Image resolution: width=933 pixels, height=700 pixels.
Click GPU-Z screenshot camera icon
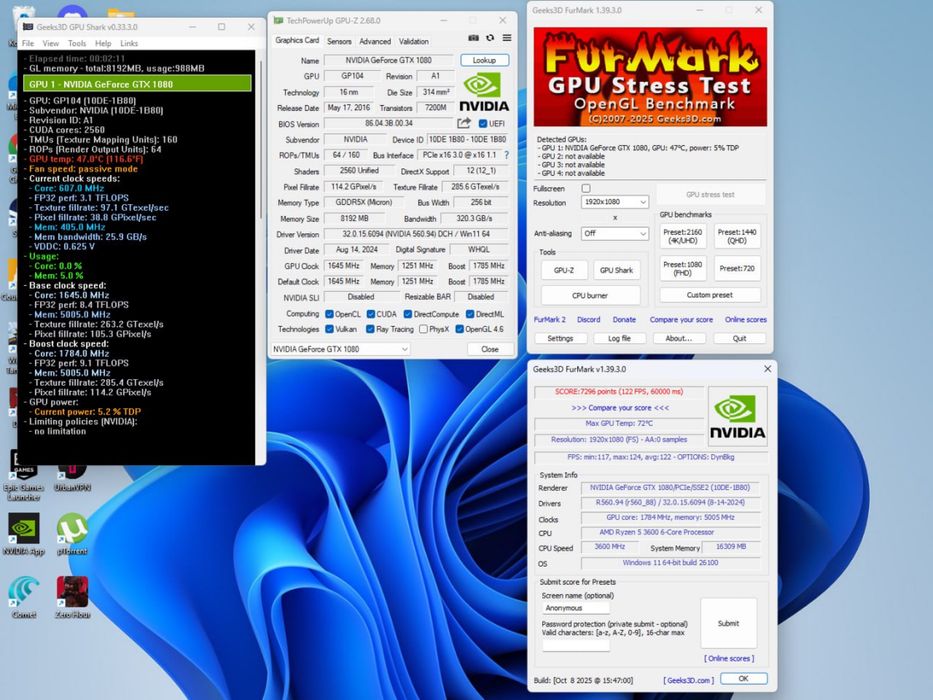[473, 38]
